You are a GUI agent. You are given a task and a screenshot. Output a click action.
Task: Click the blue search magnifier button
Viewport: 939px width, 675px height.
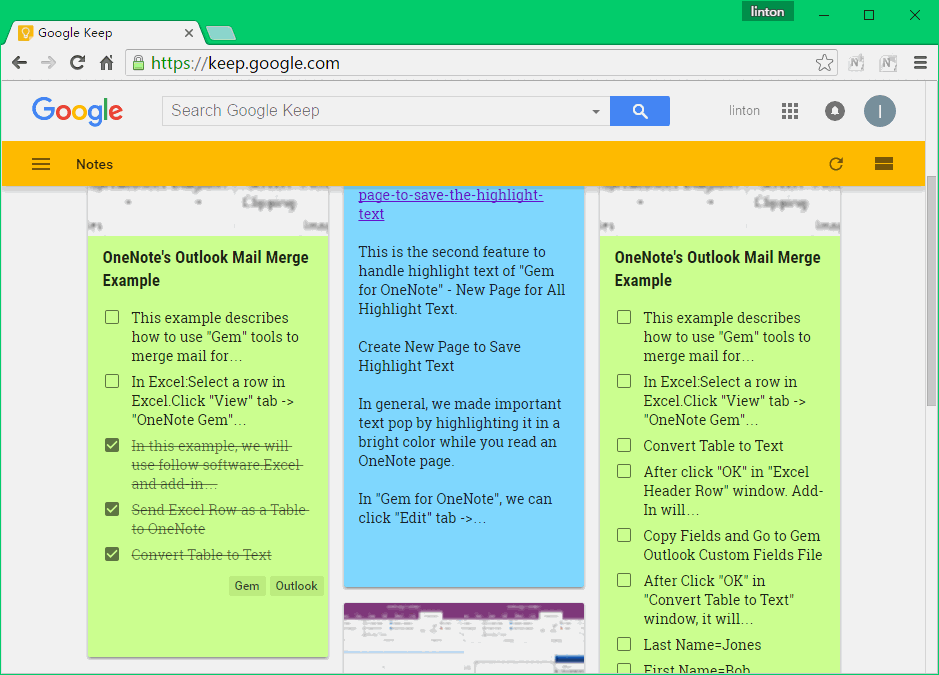(x=640, y=111)
